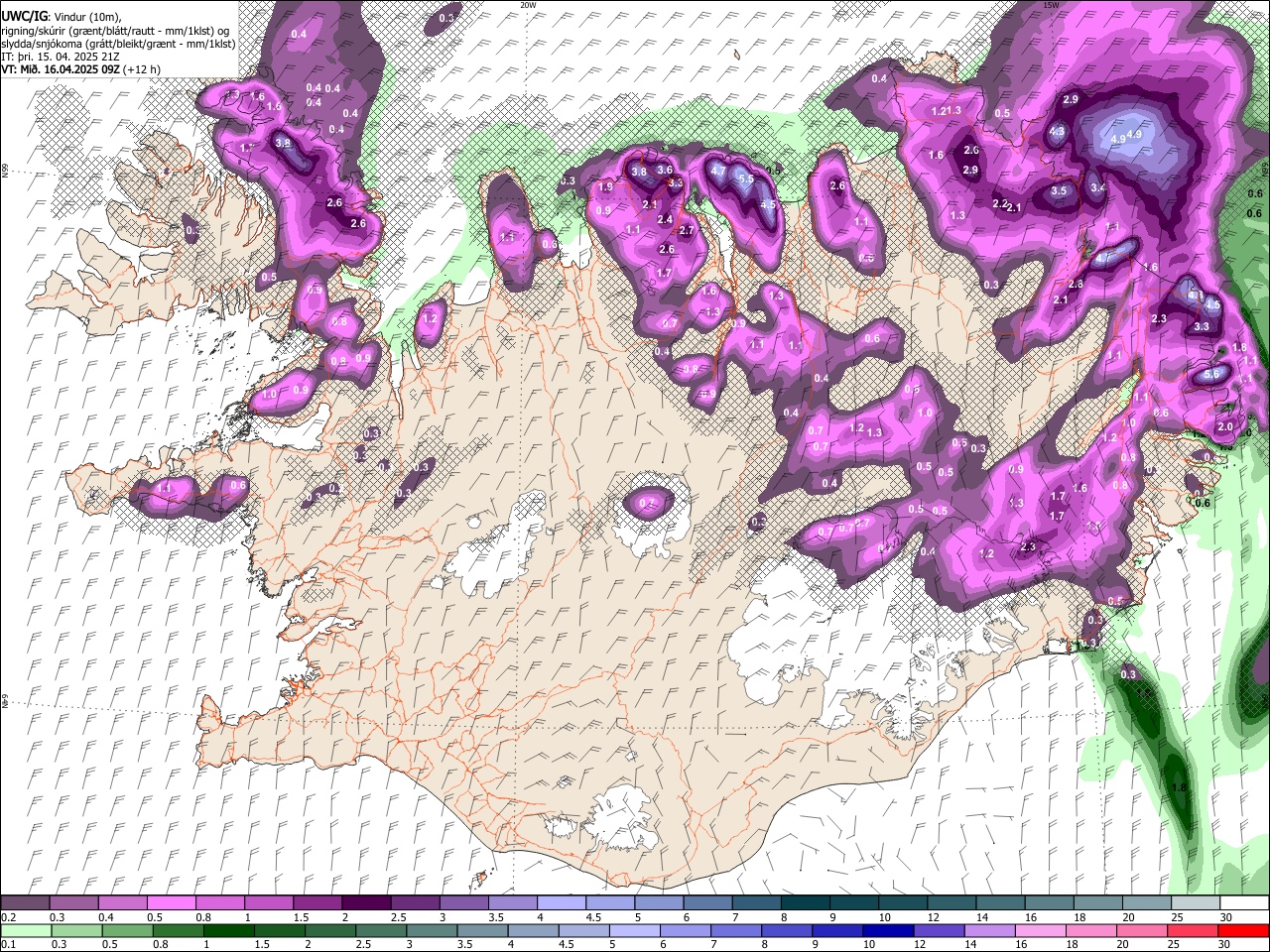Click the '12' label in the snow legend row
The height and width of the screenshot is (952, 1270).
pos(934,917)
